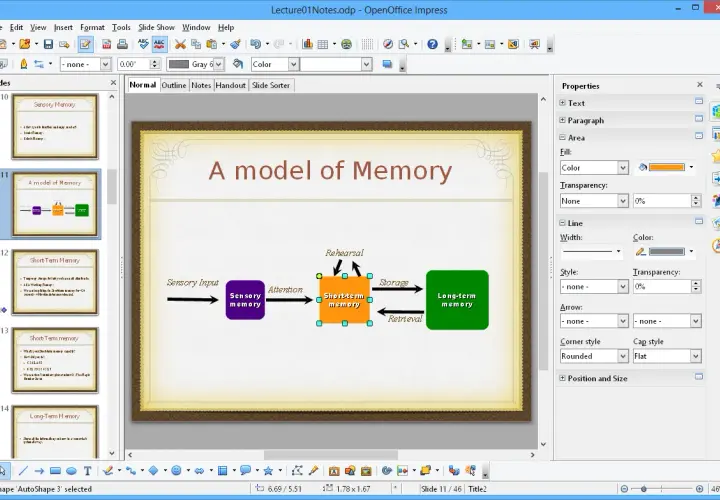
Task: Select the Callouts speech bubble tool
Action: pos(246,470)
